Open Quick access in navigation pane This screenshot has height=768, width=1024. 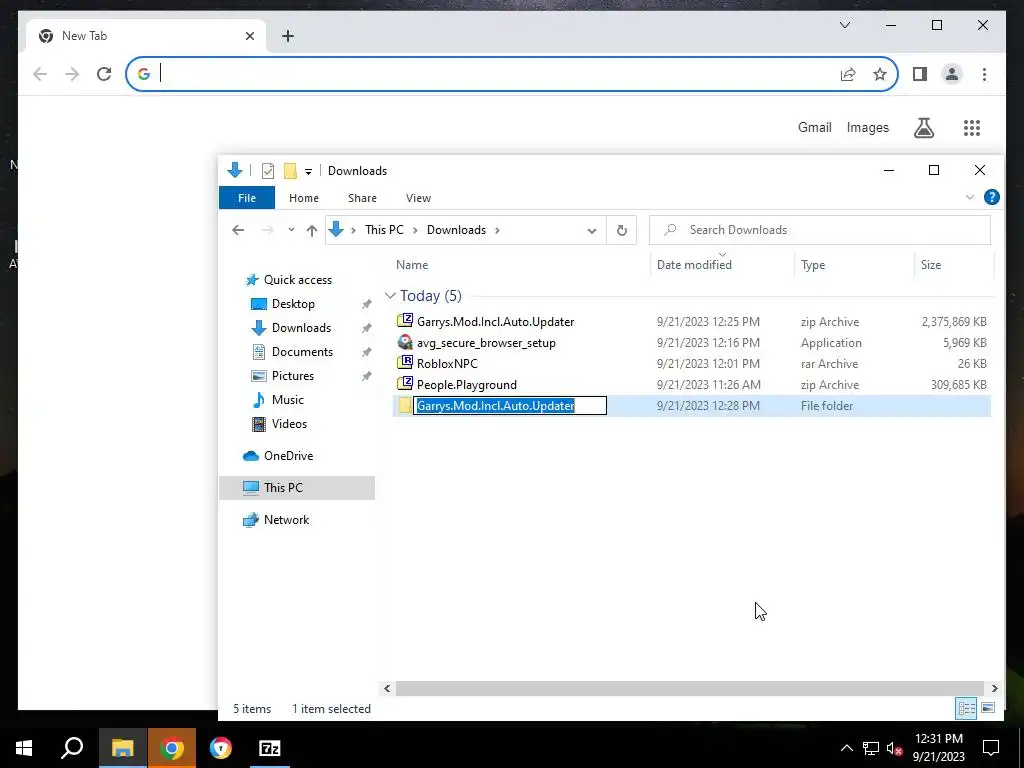pyautogui.click(x=297, y=280)
